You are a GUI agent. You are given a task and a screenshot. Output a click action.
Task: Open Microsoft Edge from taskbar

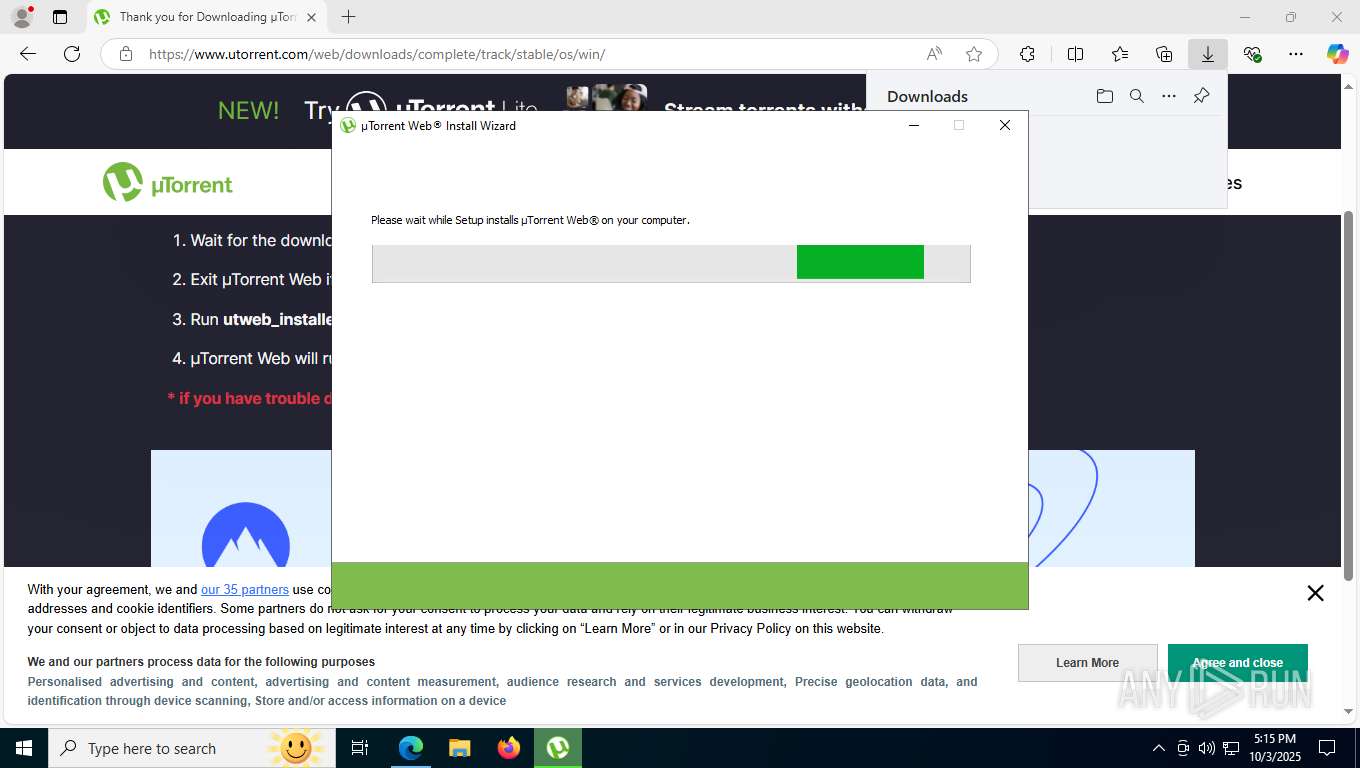[x=411, y=748]
